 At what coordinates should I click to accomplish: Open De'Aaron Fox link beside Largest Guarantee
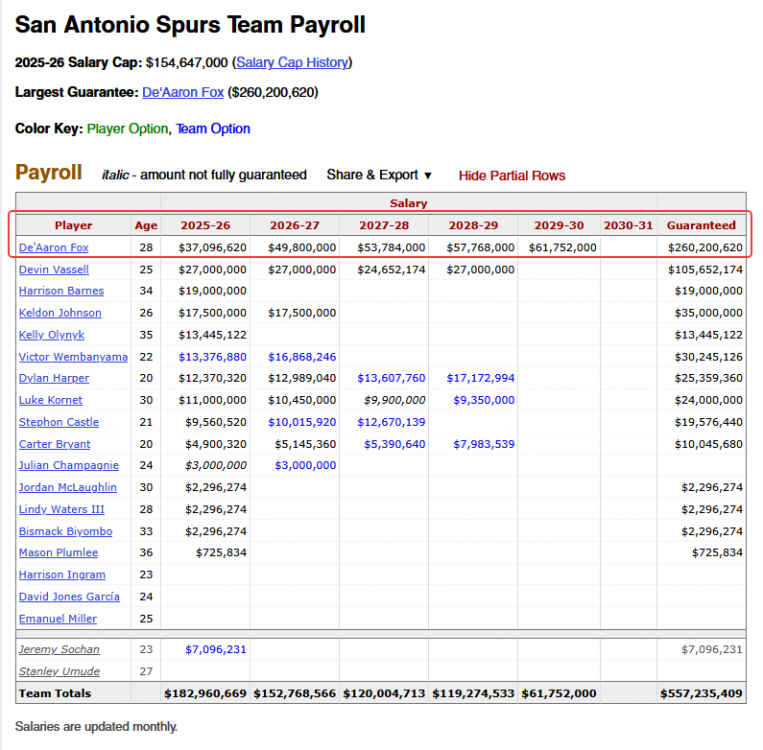182,92
